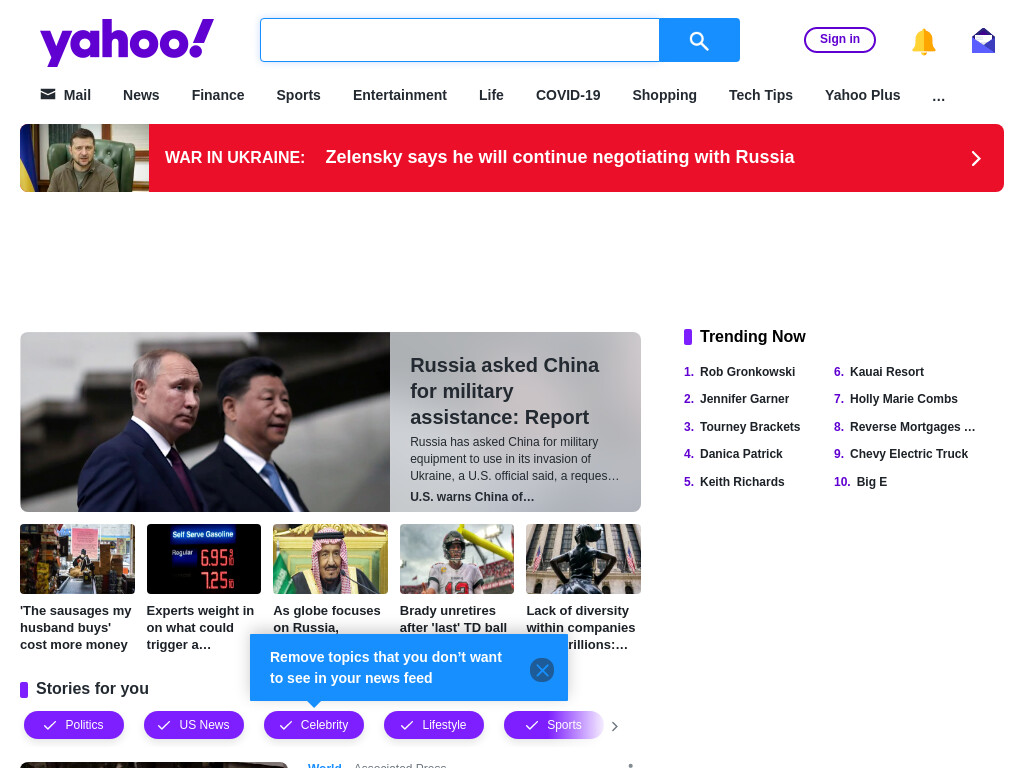Expand more navigation items via ellipsis
1024x768 pixels.
point(938,97)
